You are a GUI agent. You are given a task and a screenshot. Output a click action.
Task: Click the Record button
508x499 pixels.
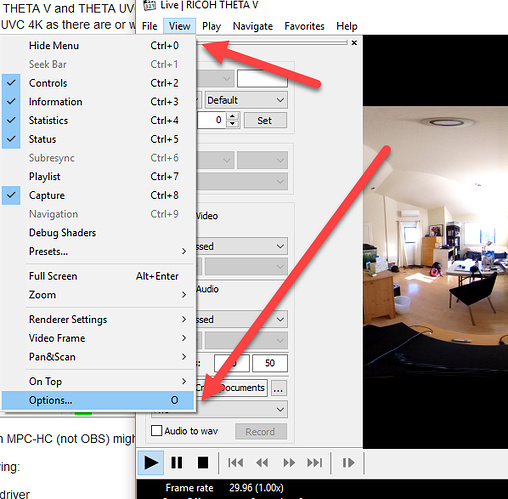pos(261,432)
